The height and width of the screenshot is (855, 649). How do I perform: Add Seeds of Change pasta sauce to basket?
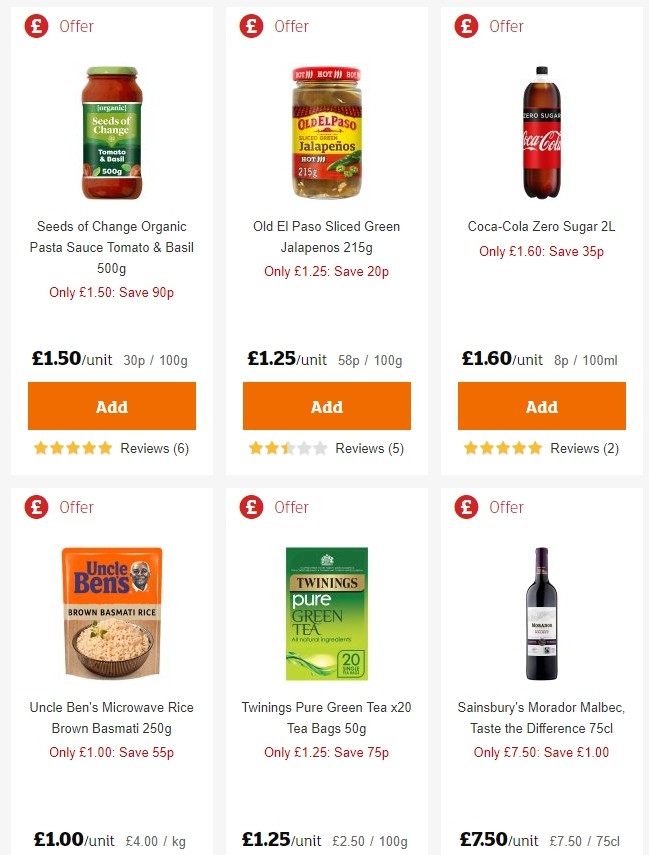tap(111, 406)
